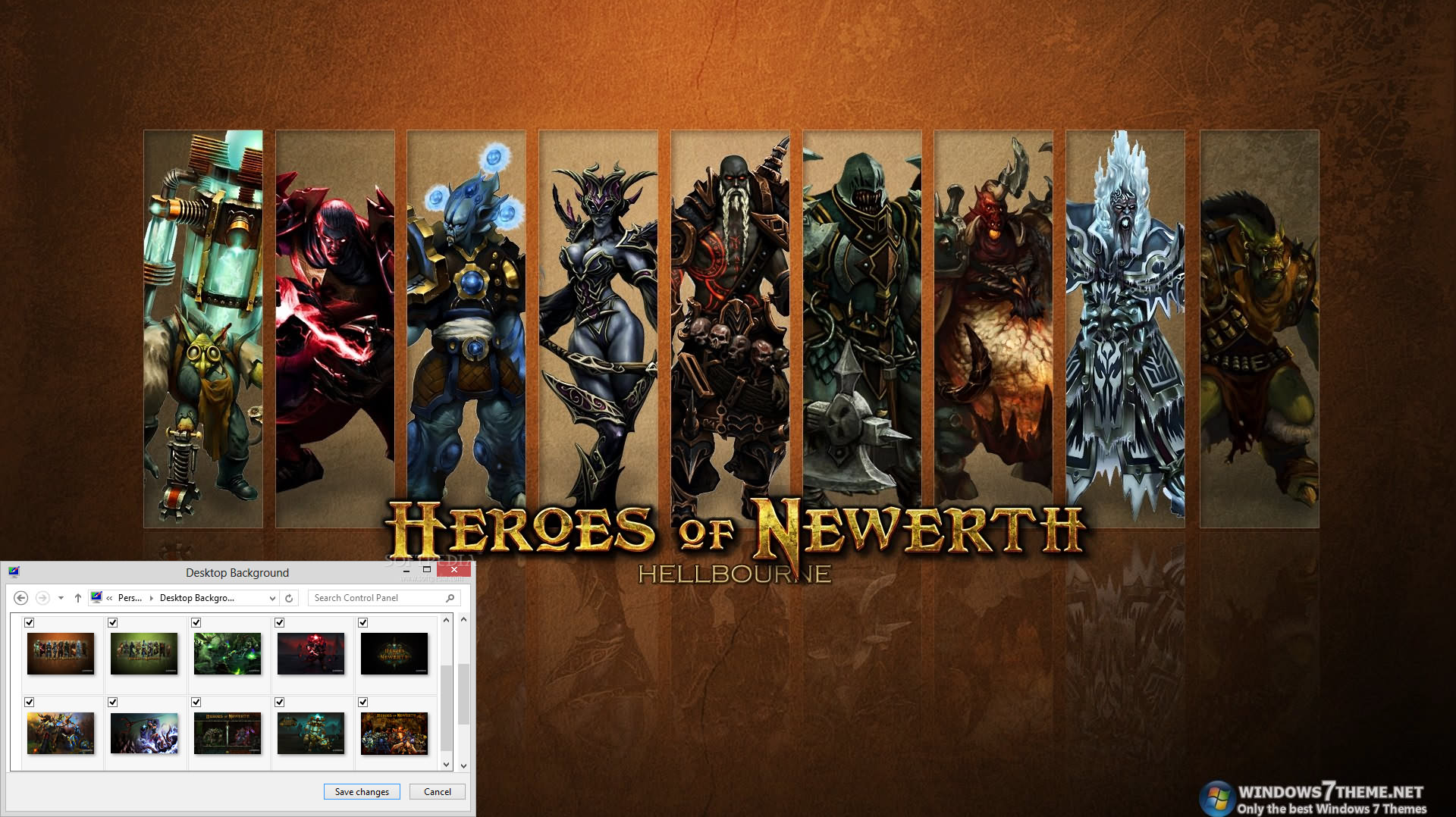Uncheck the teal robot wallpaper checkbox
The height and width of the screenshot is (817, 1456).
point(279,702)
